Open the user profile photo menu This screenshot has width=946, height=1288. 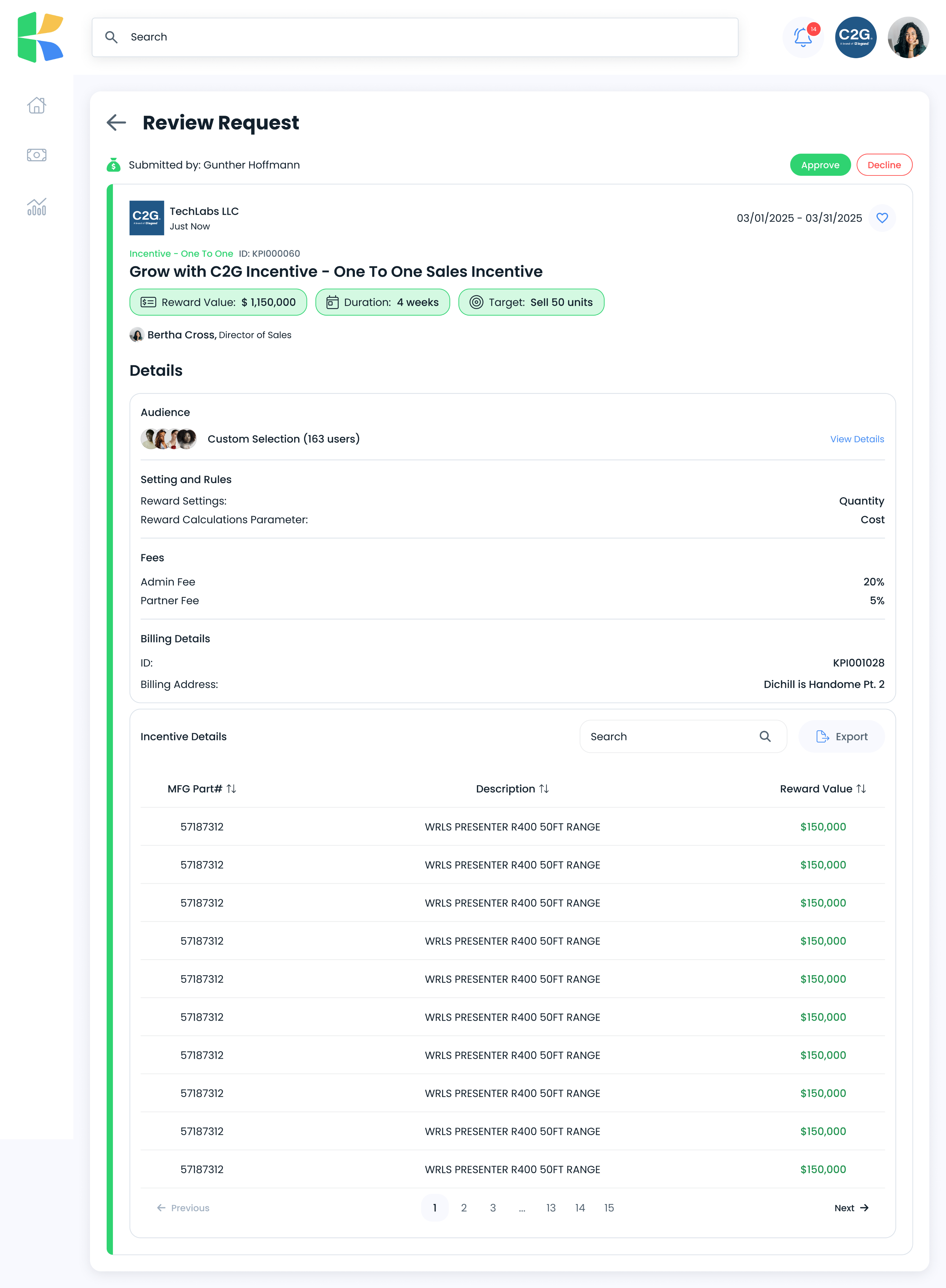[908, 37]
